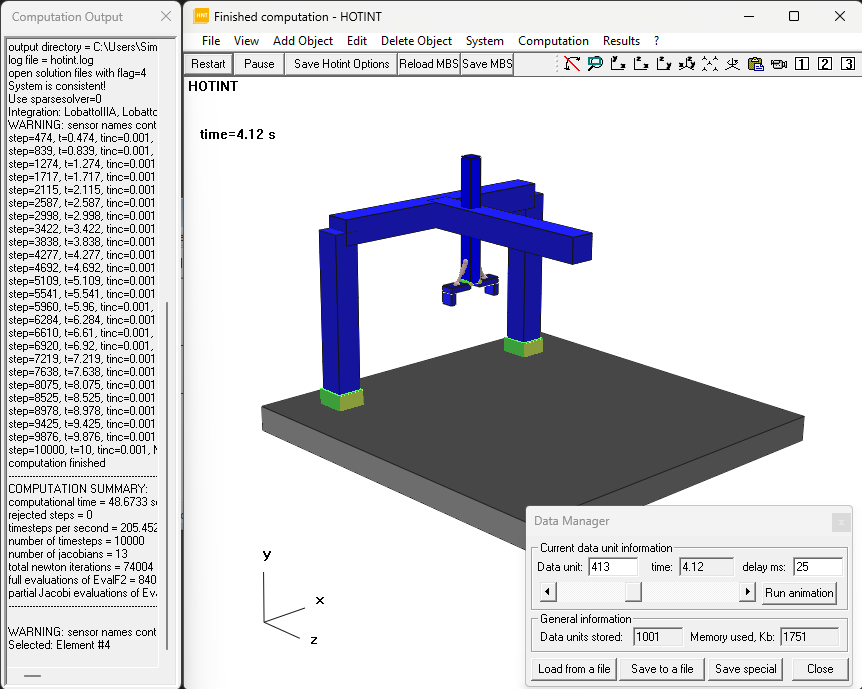Click the Run animation button
The image size is (862, 689).
click(x=798, y=592)
